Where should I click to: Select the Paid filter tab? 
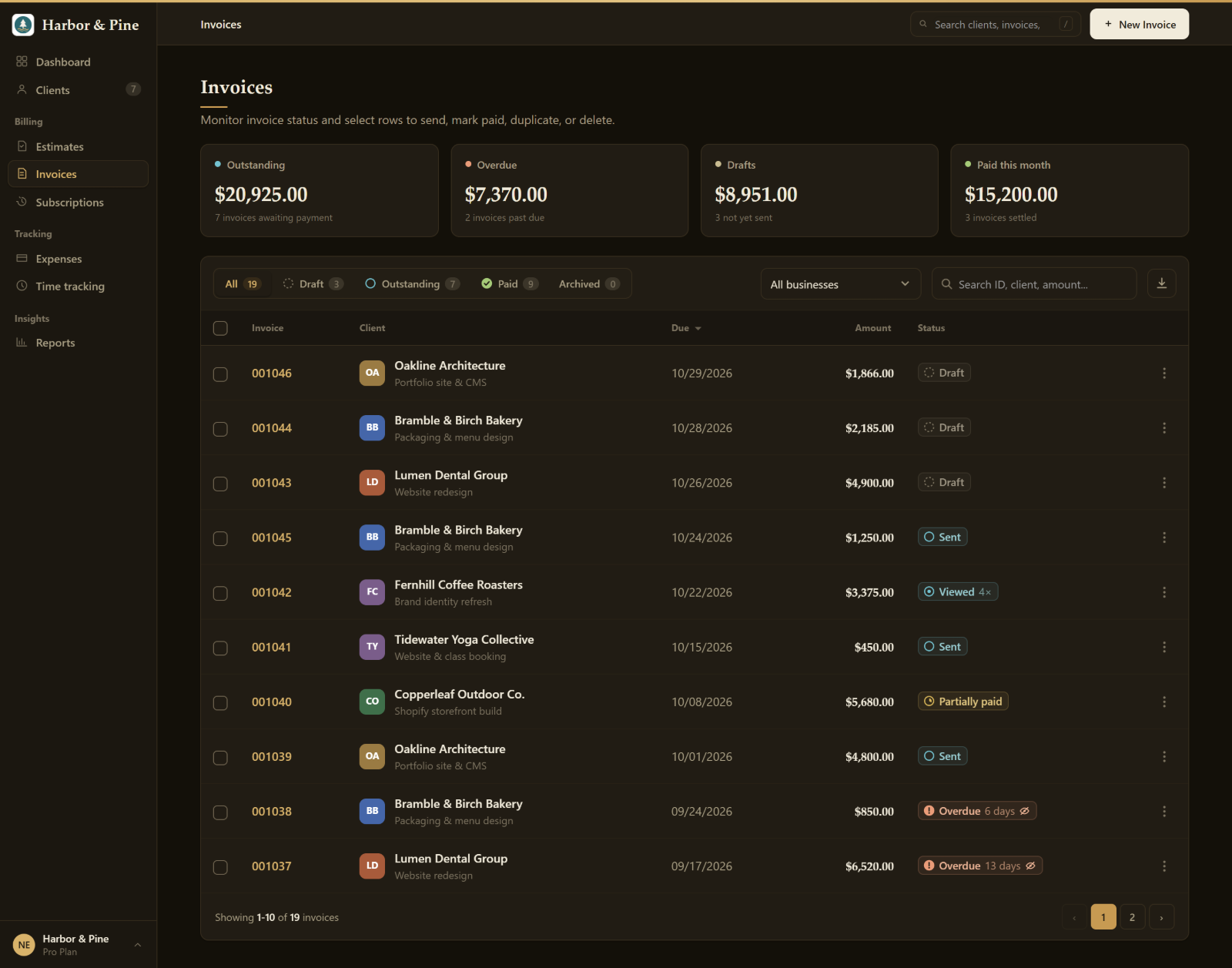(510, 284)
